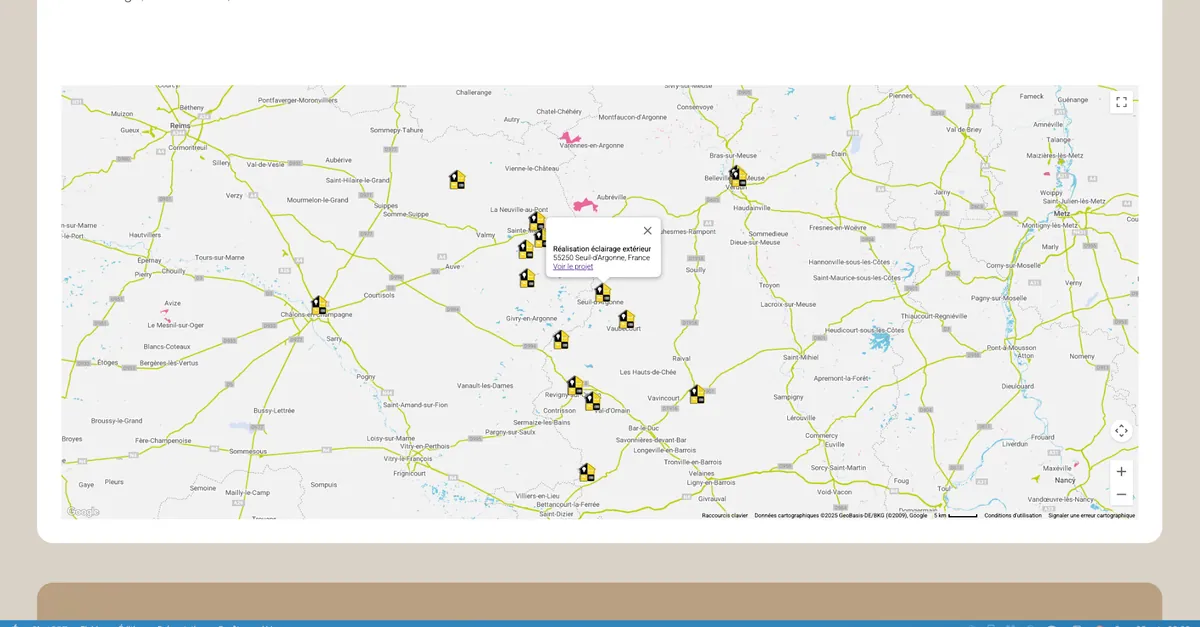Screen dimensions: 1200x627
Task: Select the project marker south of Givry-en-Argonne
Action: (x=561, y=340)
